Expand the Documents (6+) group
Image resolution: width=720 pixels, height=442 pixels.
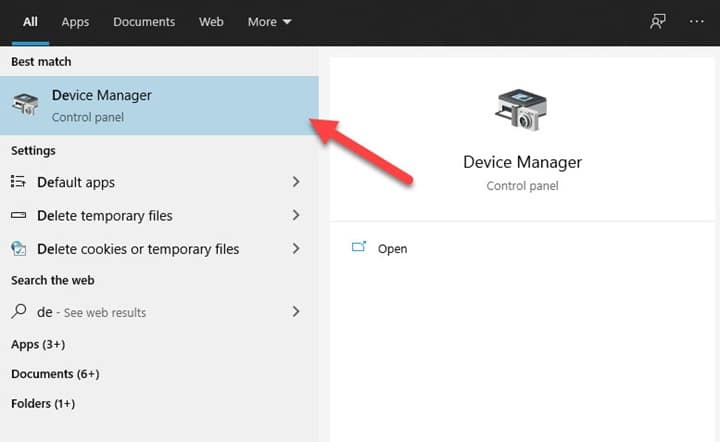tap(55, 374)
